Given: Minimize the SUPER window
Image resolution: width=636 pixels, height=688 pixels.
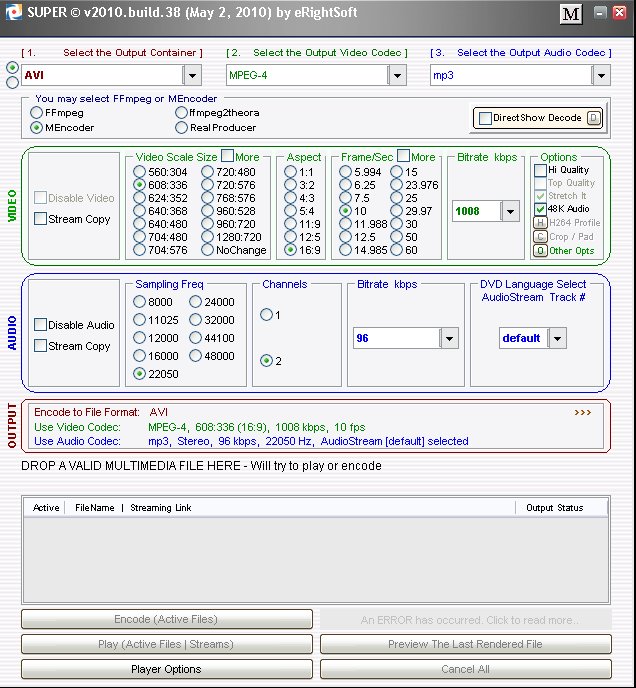Looking at the screenshot, I should pyautogui.click(x=600, y=12).
